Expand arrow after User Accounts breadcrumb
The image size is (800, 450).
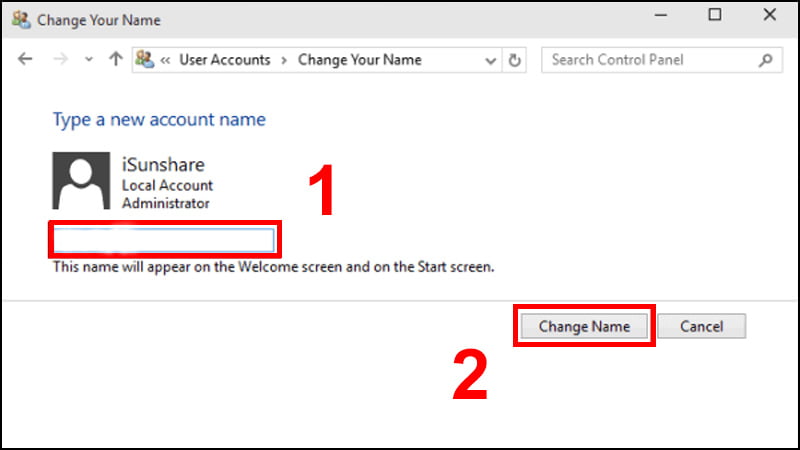[284, 60]
